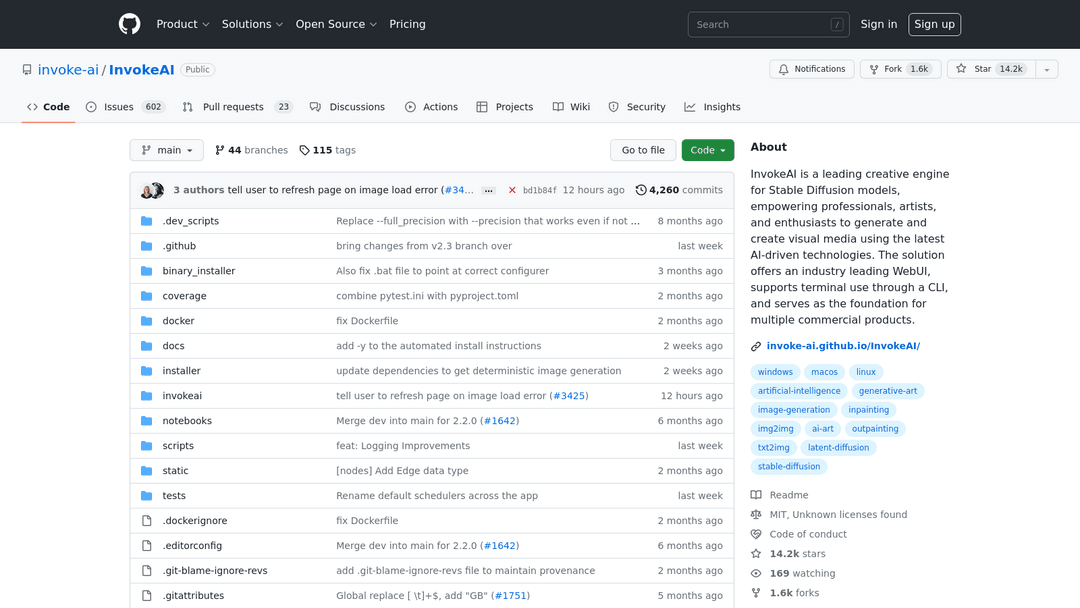Click the Code of conduct heart icon
This screenshot has width=1080, height=608.
756,534
